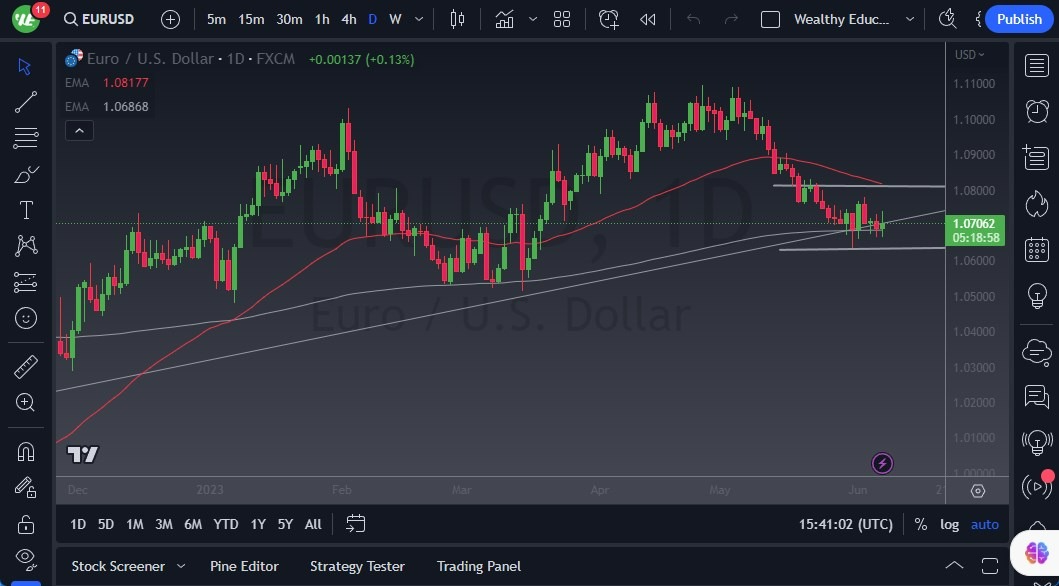Enable log scale on the price axis
1059x586 pixels.
click(x=948, y=524)
